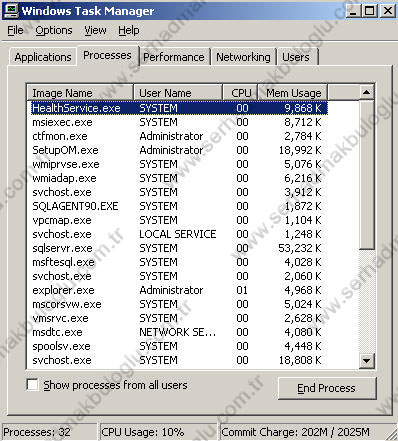Select svchost.exe using 2,060 K memory
The width and height of the screenshot is (398, 441).
[x=179, y=276]
